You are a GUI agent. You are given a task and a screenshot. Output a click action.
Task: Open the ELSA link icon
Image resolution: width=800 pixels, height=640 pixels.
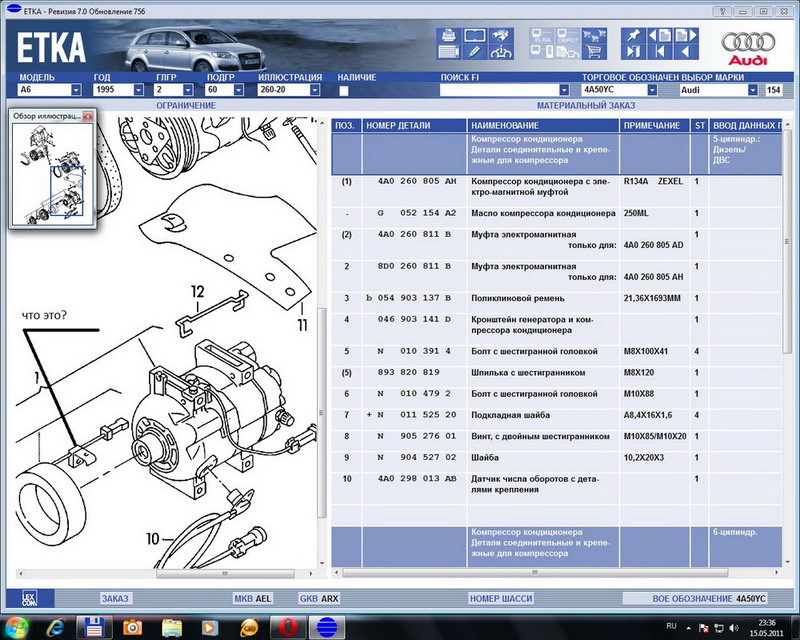pyautogui.click(x=542, y=35)
